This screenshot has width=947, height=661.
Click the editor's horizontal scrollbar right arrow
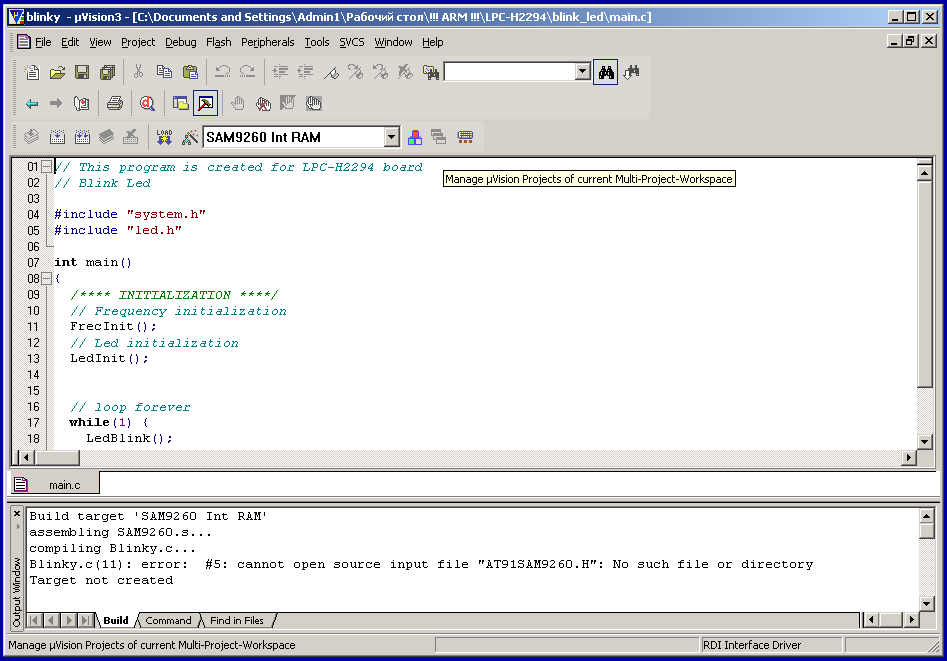pos(909,457)
